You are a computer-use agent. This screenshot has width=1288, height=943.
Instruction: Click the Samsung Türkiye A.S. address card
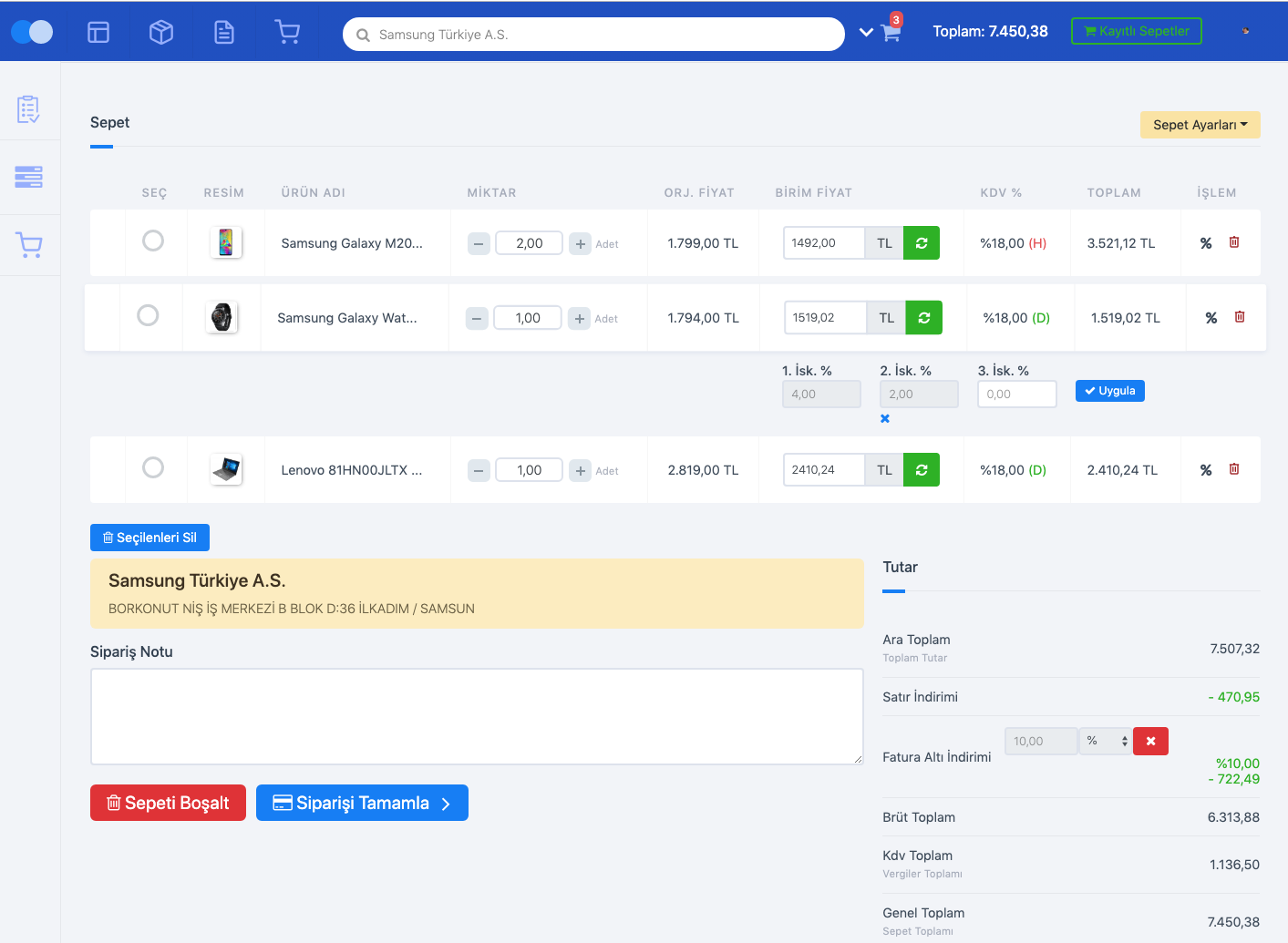pos(477,593)
